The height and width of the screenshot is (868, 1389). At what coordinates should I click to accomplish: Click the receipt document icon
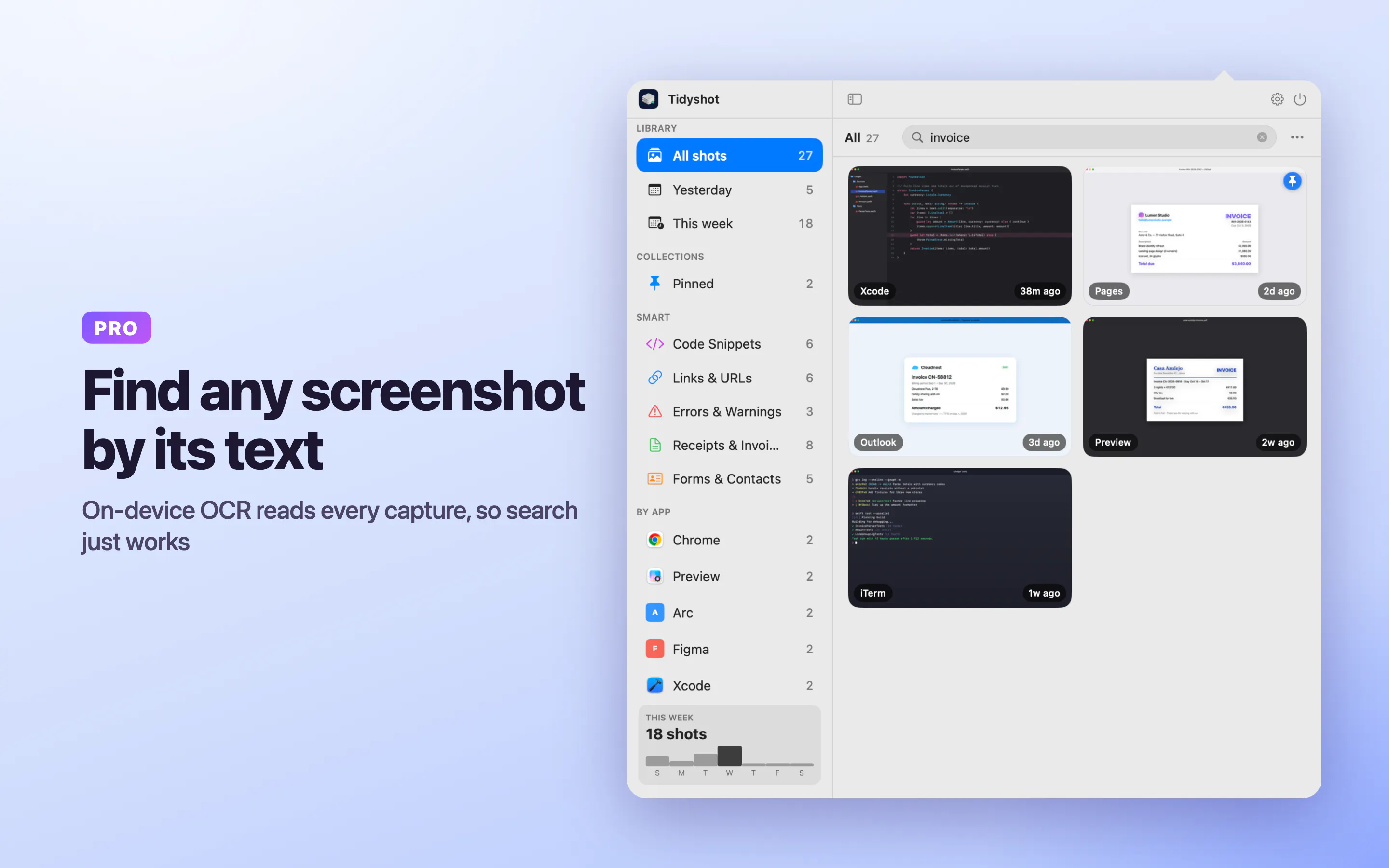655,445
